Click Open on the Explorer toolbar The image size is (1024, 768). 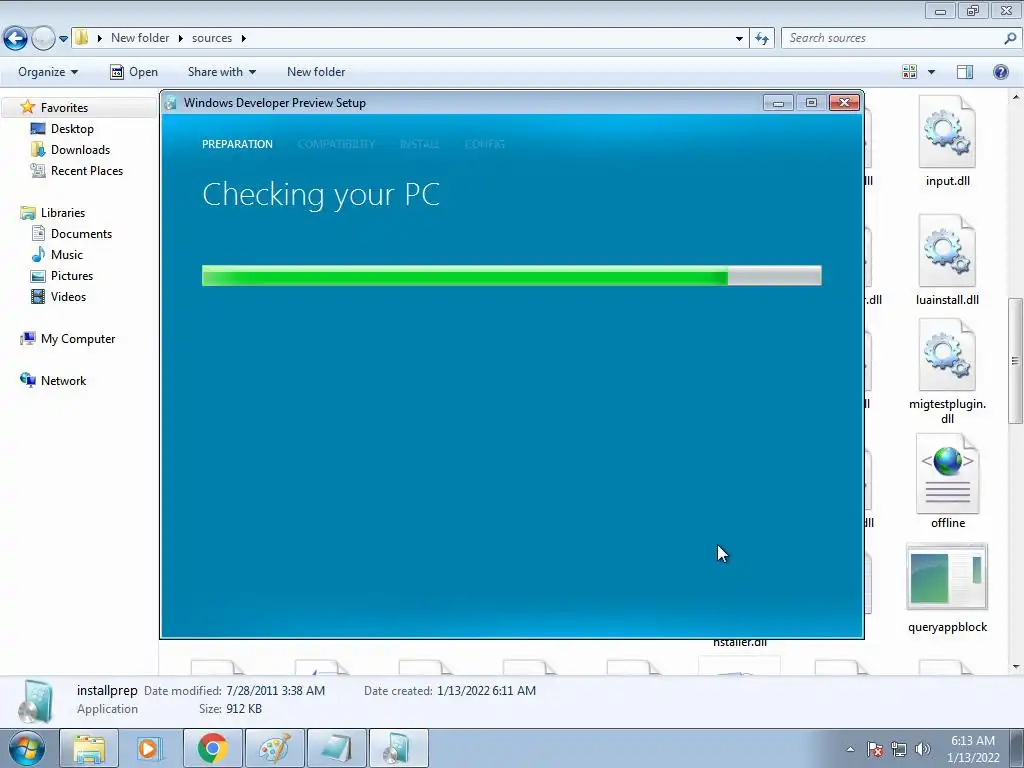134,72
